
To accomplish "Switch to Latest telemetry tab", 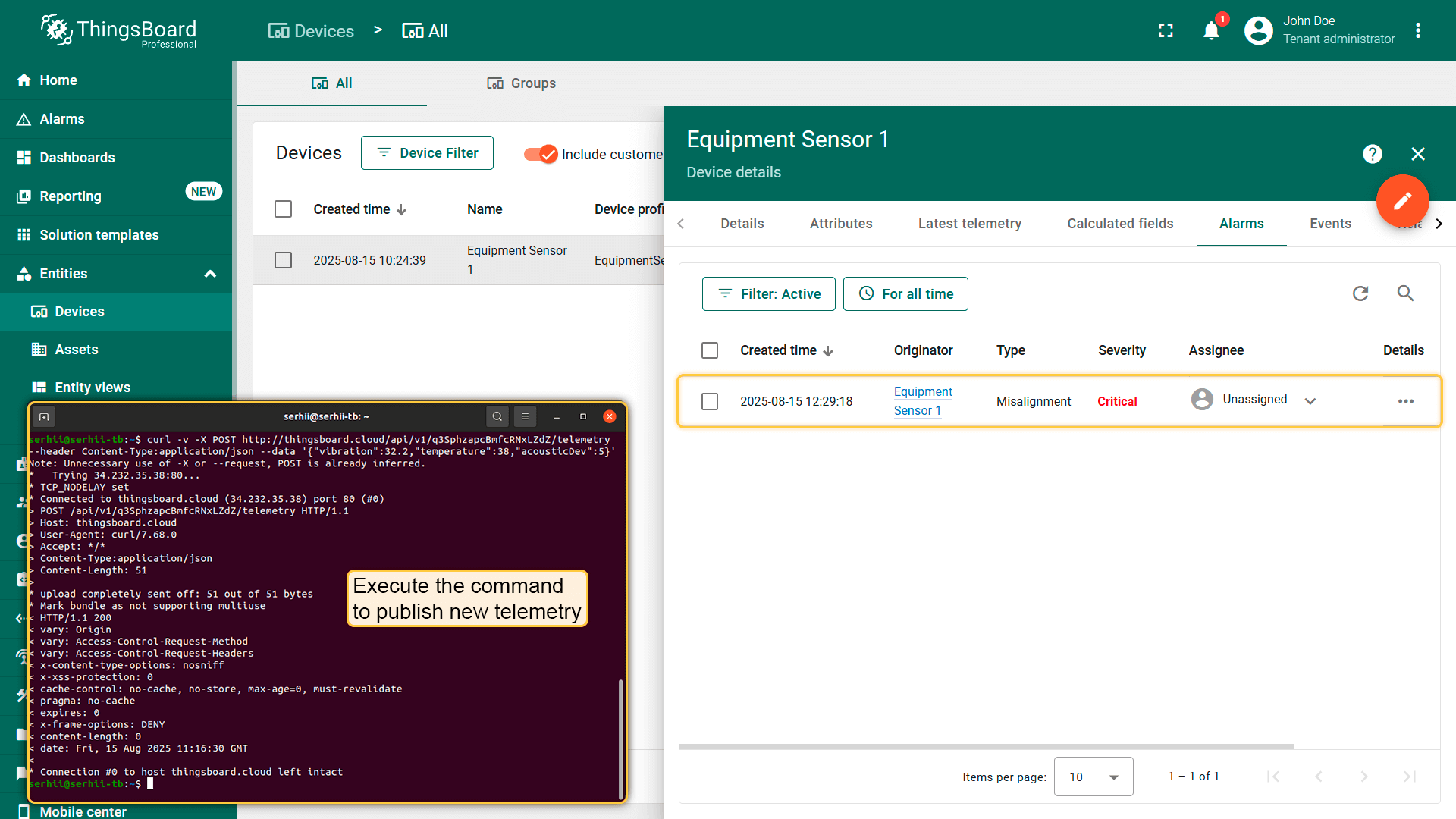I will coord(969,224).
